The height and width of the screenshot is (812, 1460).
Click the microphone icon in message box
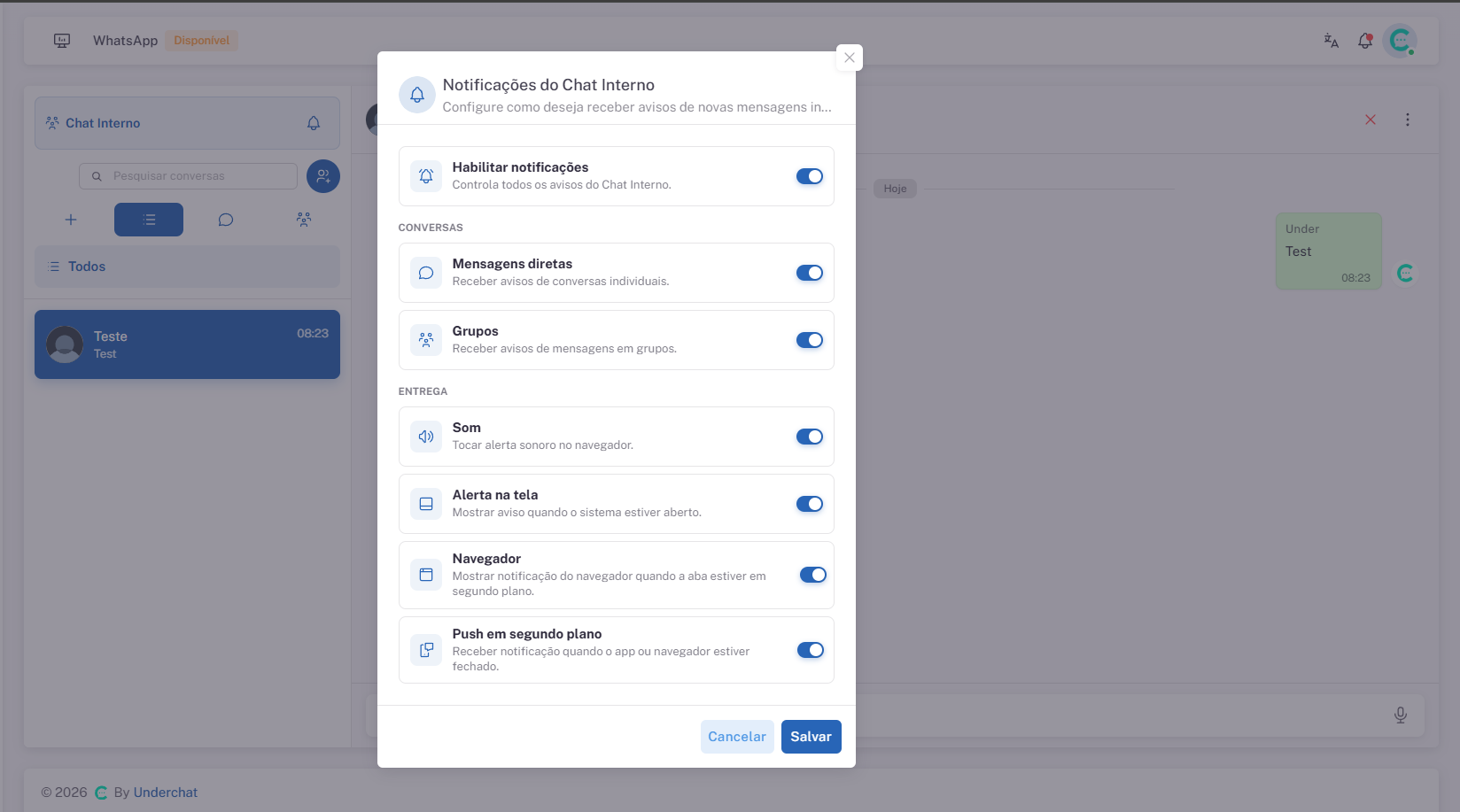tap(1401, 715)
